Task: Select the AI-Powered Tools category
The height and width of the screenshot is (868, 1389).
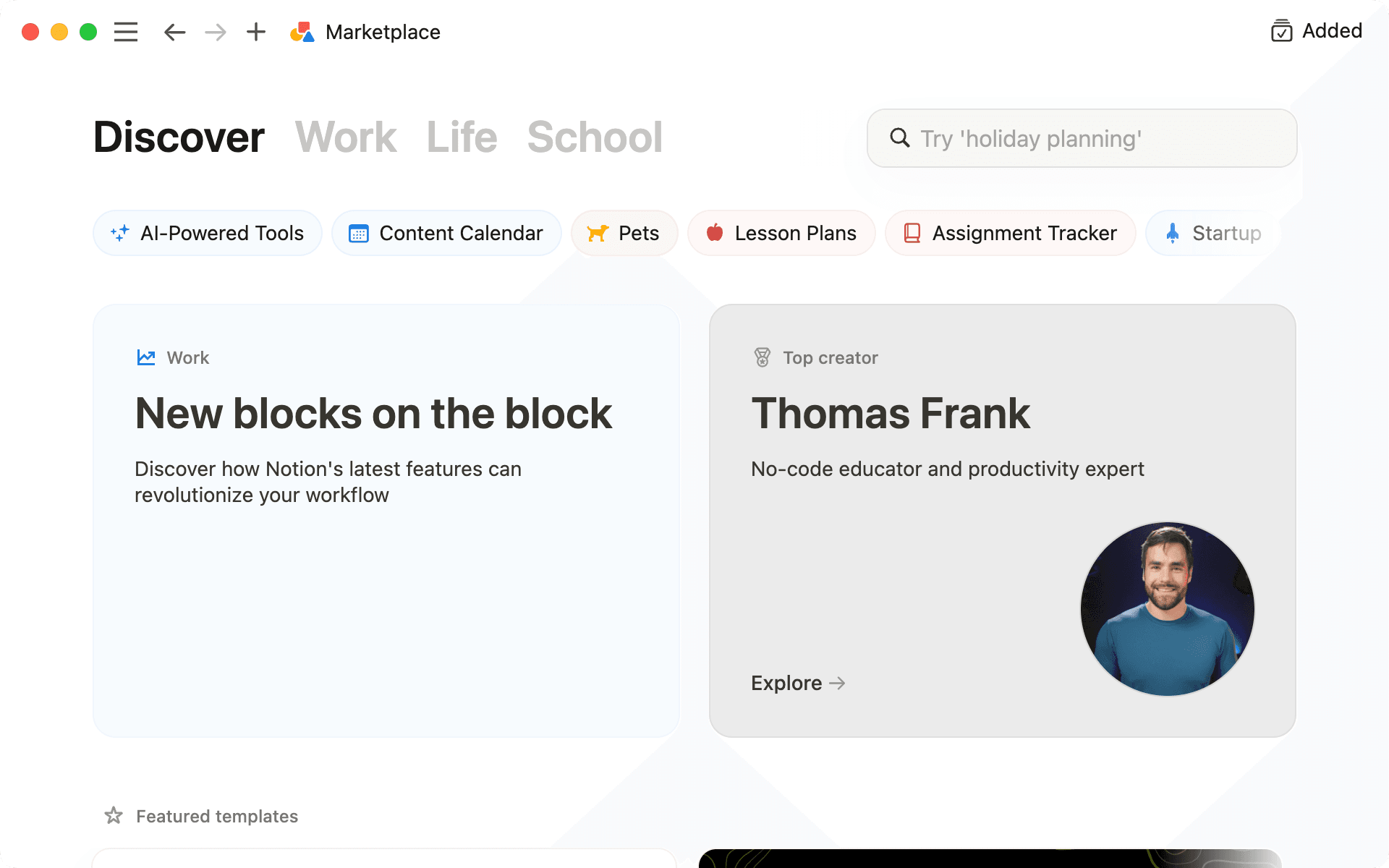Action: (207, 233)
